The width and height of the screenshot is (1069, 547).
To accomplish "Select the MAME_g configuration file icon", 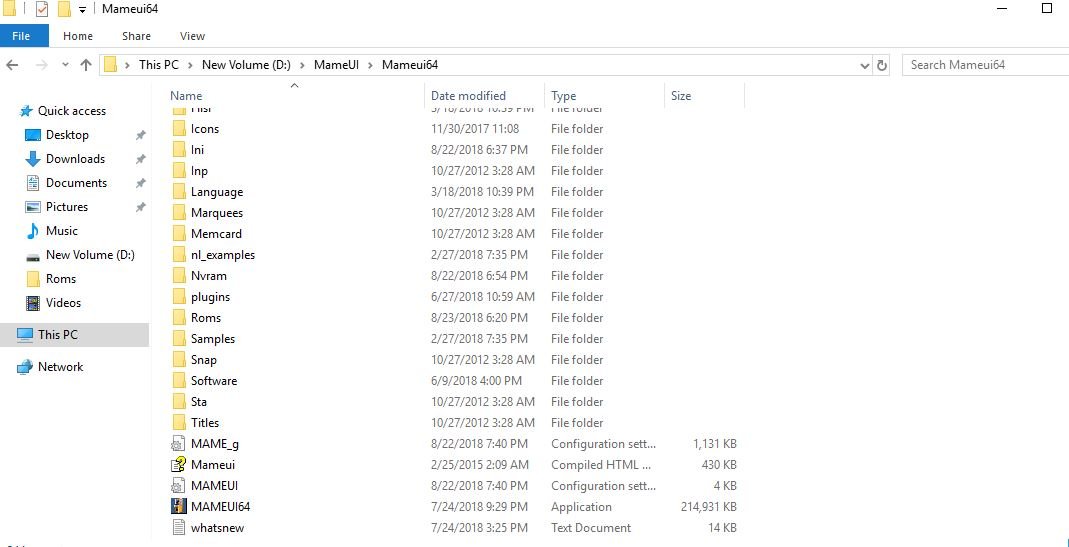I will [178, 444].
